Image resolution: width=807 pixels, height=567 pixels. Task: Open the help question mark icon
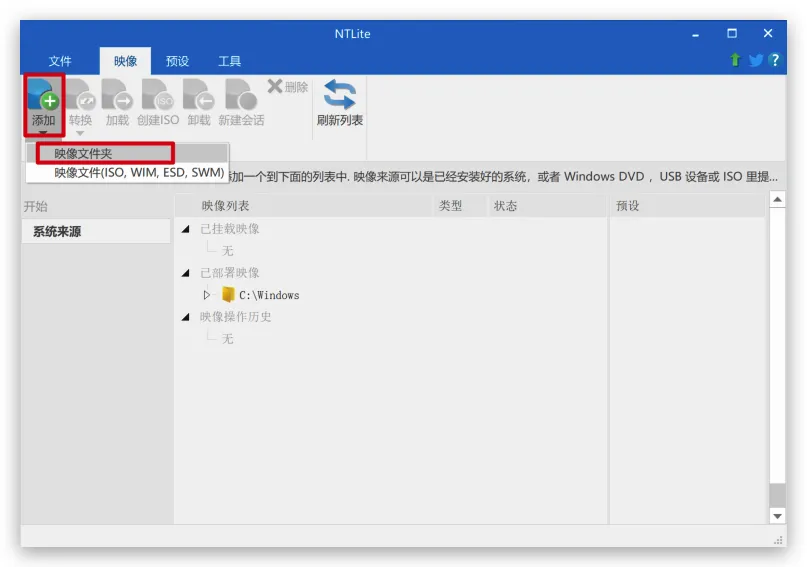point(774,60)
